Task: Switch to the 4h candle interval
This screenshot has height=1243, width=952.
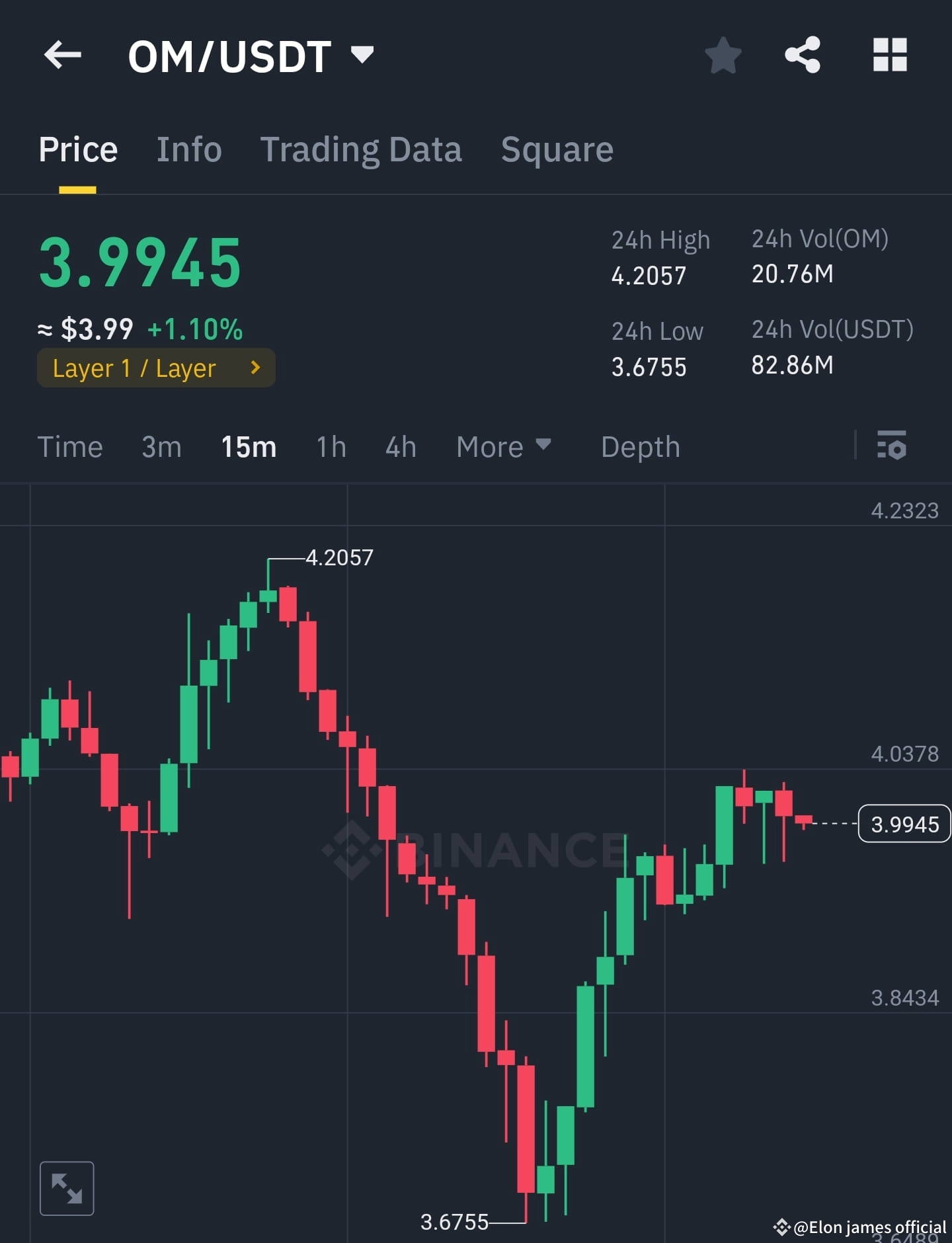Action: (400, 447)
